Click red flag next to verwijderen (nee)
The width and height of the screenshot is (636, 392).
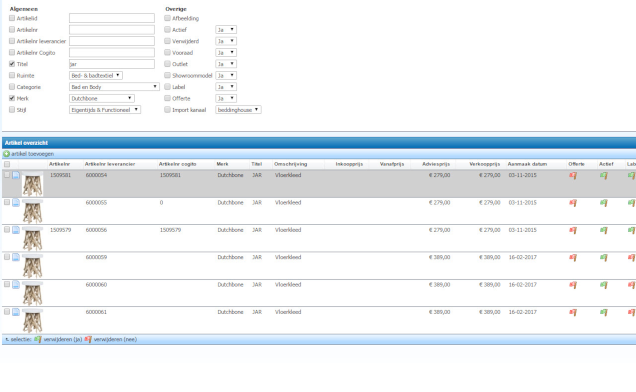coord(88,339)
